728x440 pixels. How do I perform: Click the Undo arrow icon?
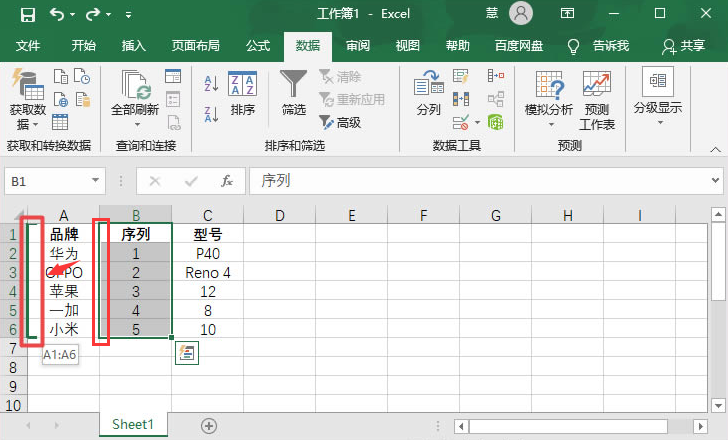[x=57, y=15]
